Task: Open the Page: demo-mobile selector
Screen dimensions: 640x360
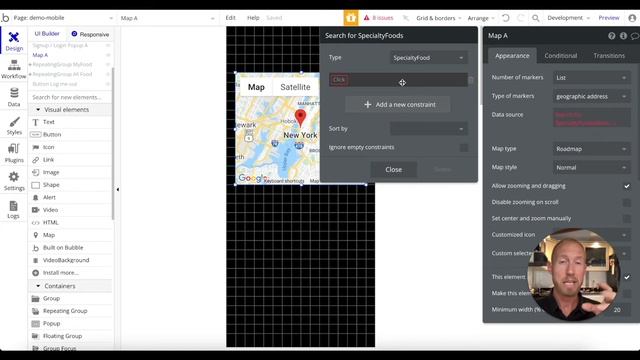Action: point(63,18)
